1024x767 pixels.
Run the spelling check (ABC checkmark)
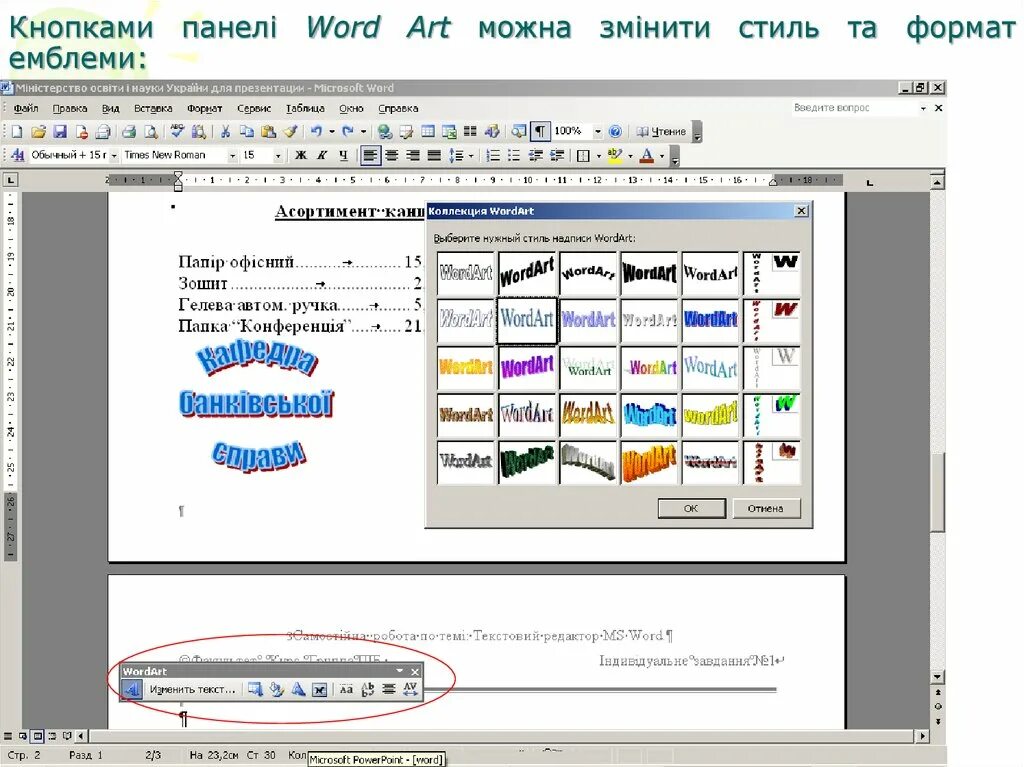[x=177, y=131]
